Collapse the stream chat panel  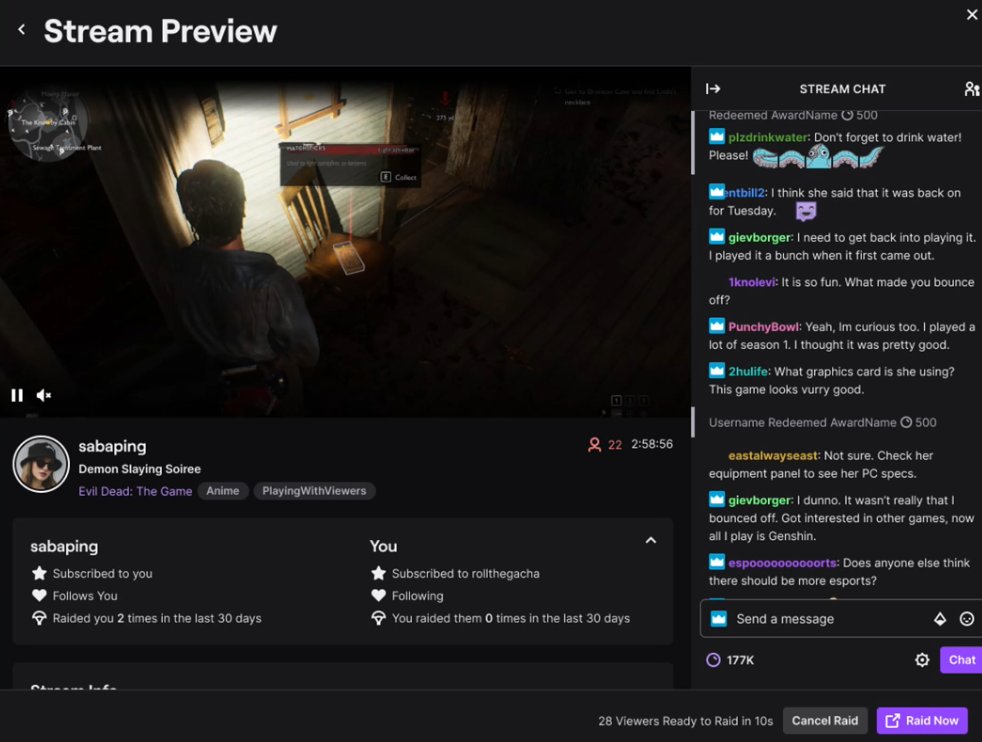pos(713,89)
